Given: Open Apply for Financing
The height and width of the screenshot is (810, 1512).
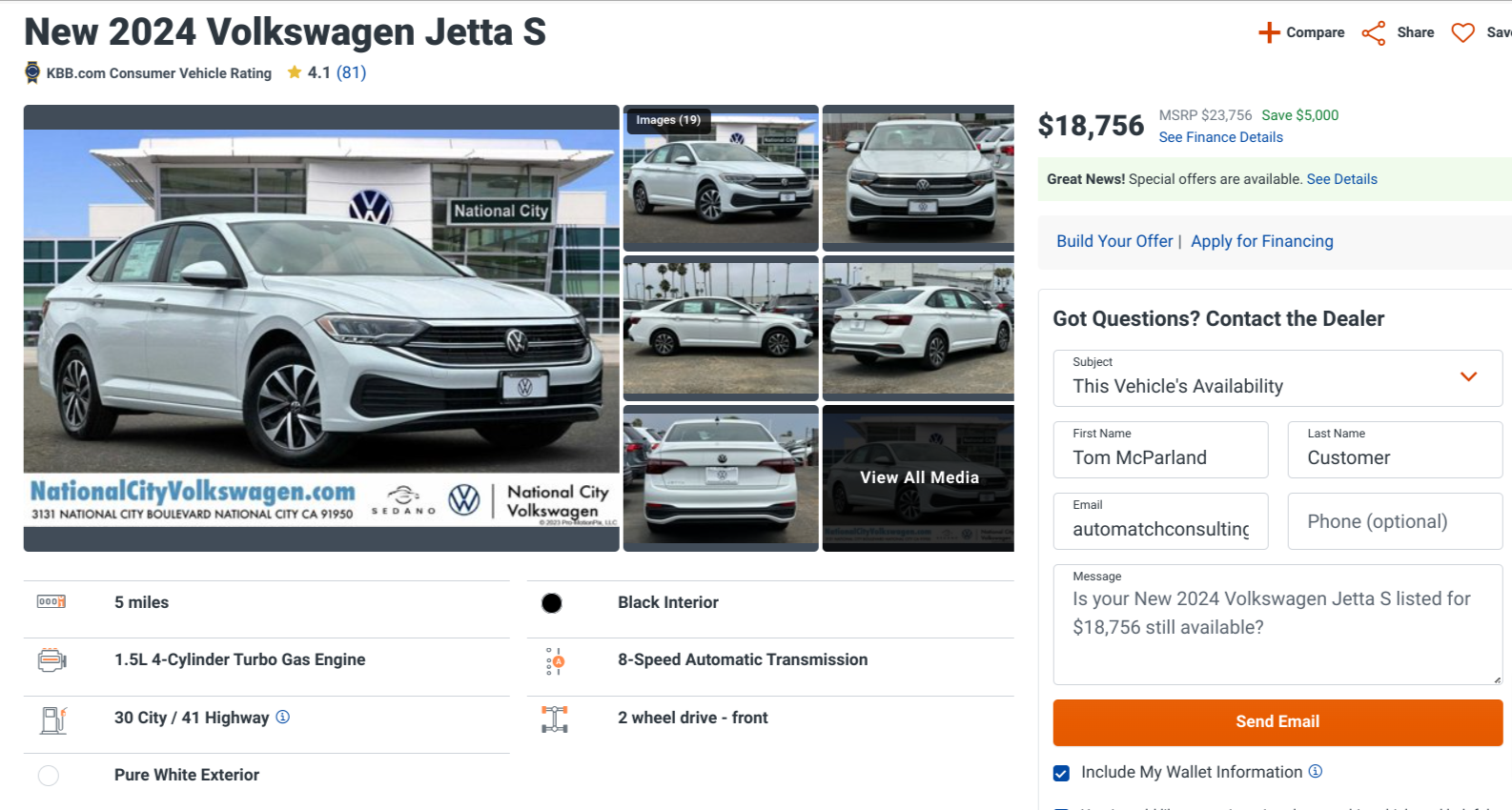Looking at the screenshot, I should [1261, 241].
